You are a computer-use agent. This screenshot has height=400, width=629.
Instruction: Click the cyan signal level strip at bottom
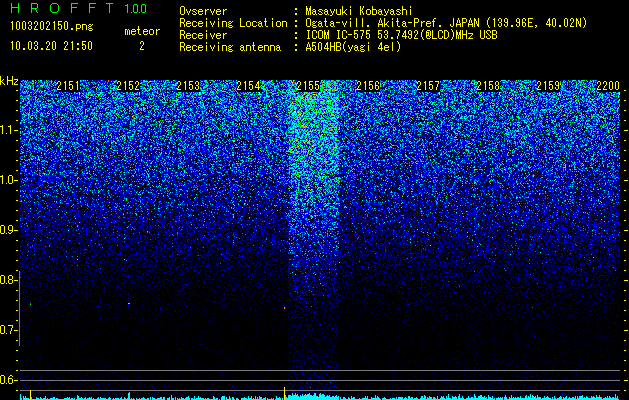coord(321,398)
